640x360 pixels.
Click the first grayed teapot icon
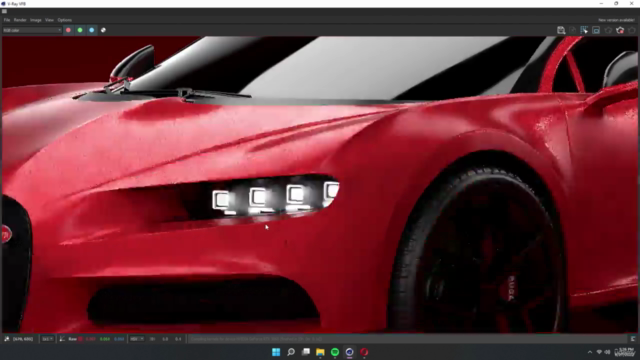click(608, 30)
